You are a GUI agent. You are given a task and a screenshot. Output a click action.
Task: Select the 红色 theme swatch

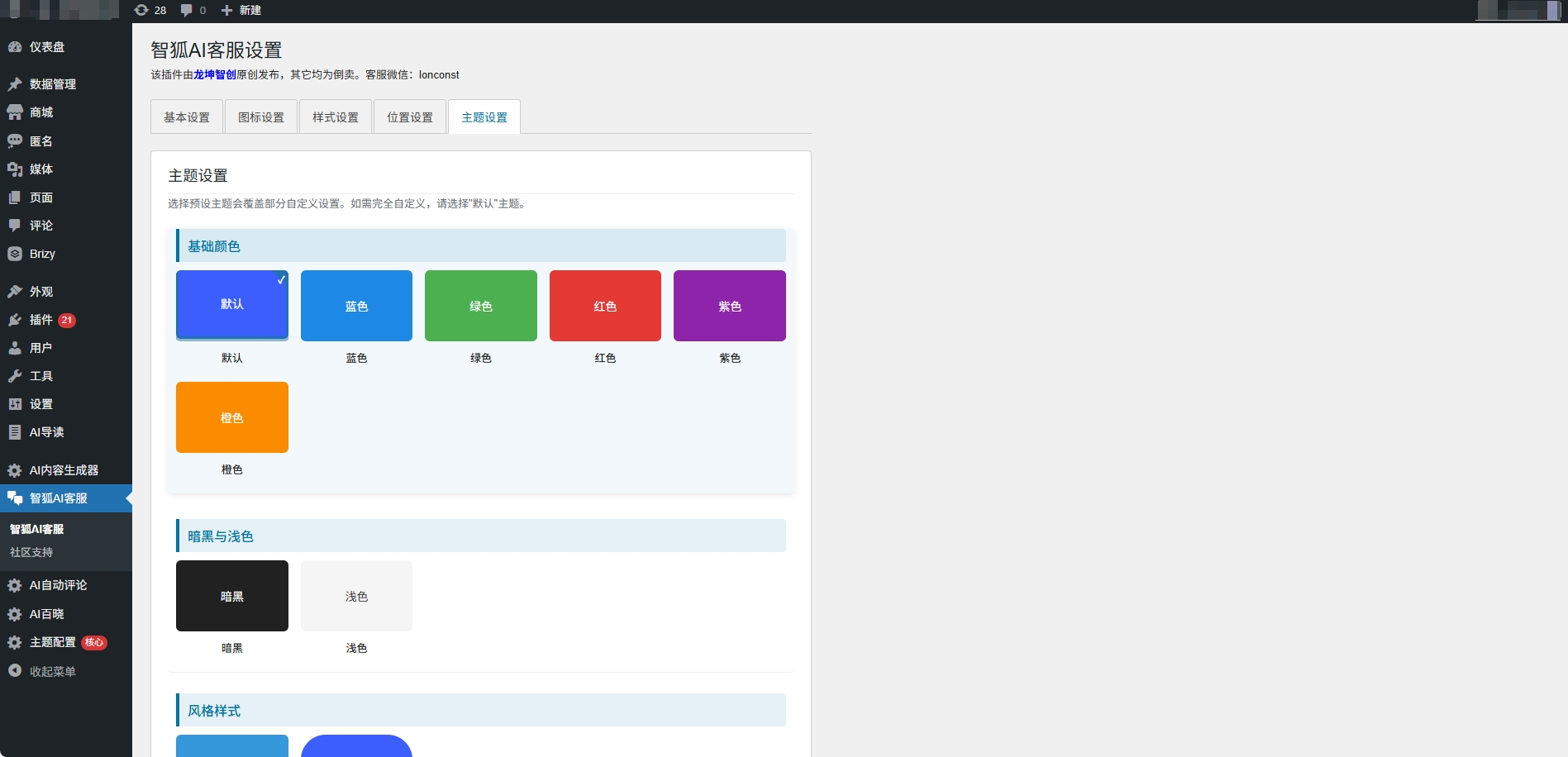[x=605, y=306]
